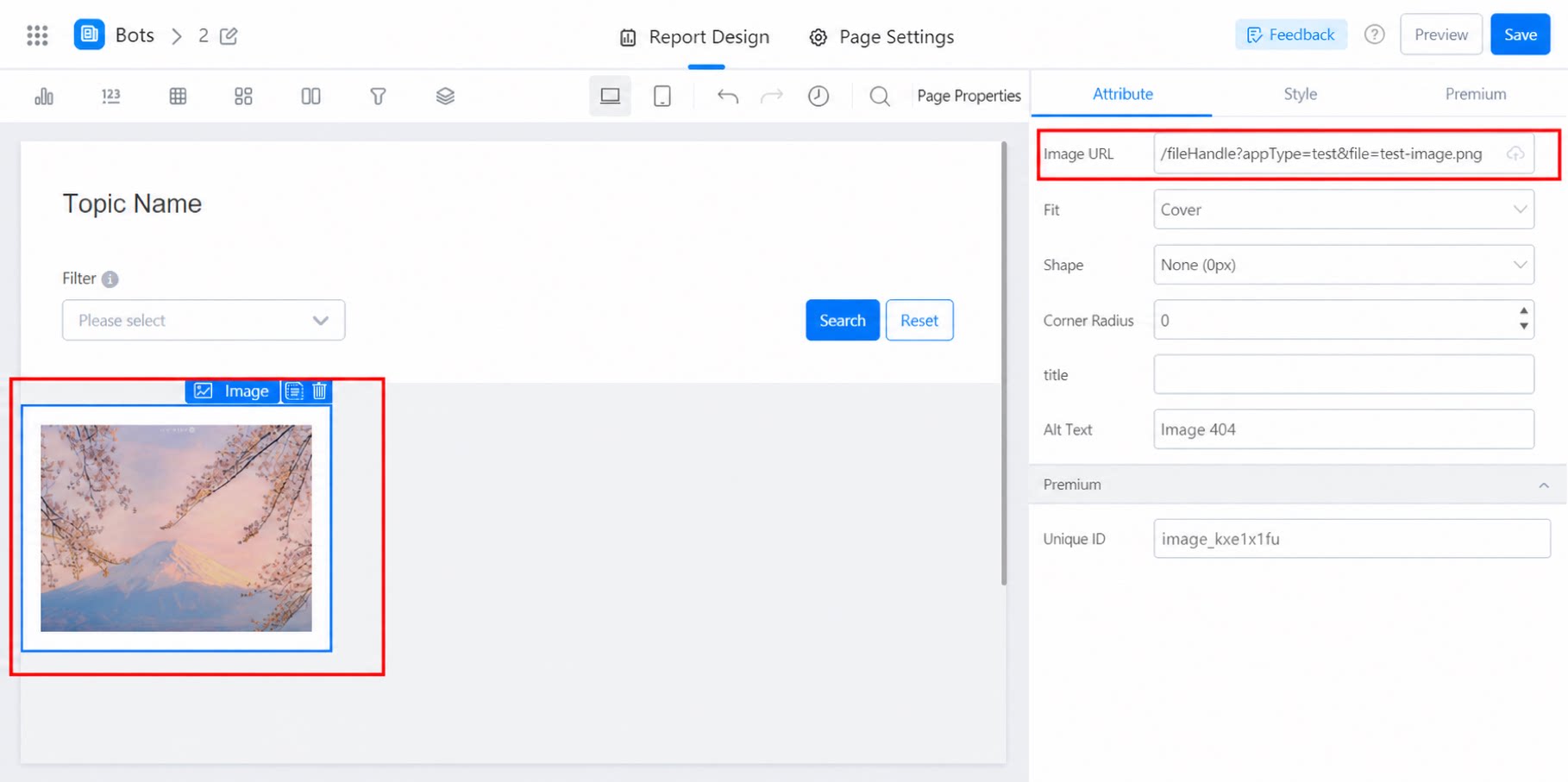The height and width of the screenshot is (782, 1568).
Task: Open the app launcher grid icon
Action: click(x=37, y=35)
